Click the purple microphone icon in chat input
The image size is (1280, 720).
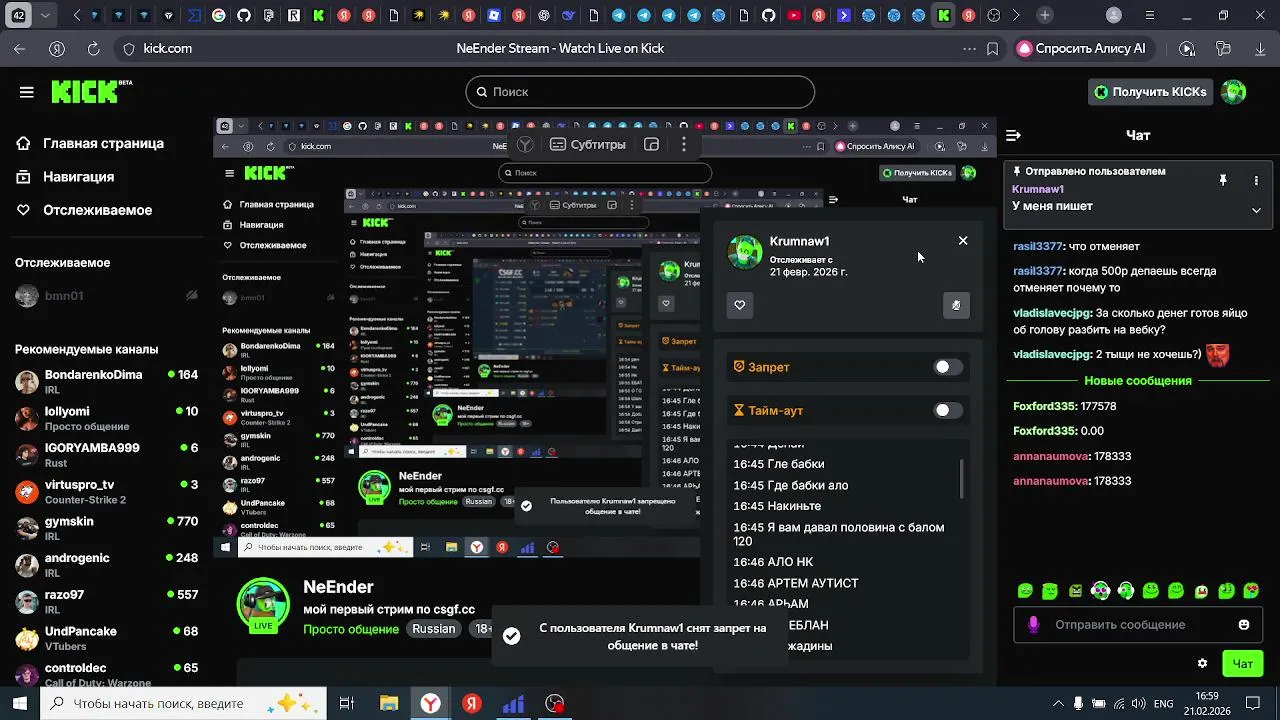tap(1033, 625)
